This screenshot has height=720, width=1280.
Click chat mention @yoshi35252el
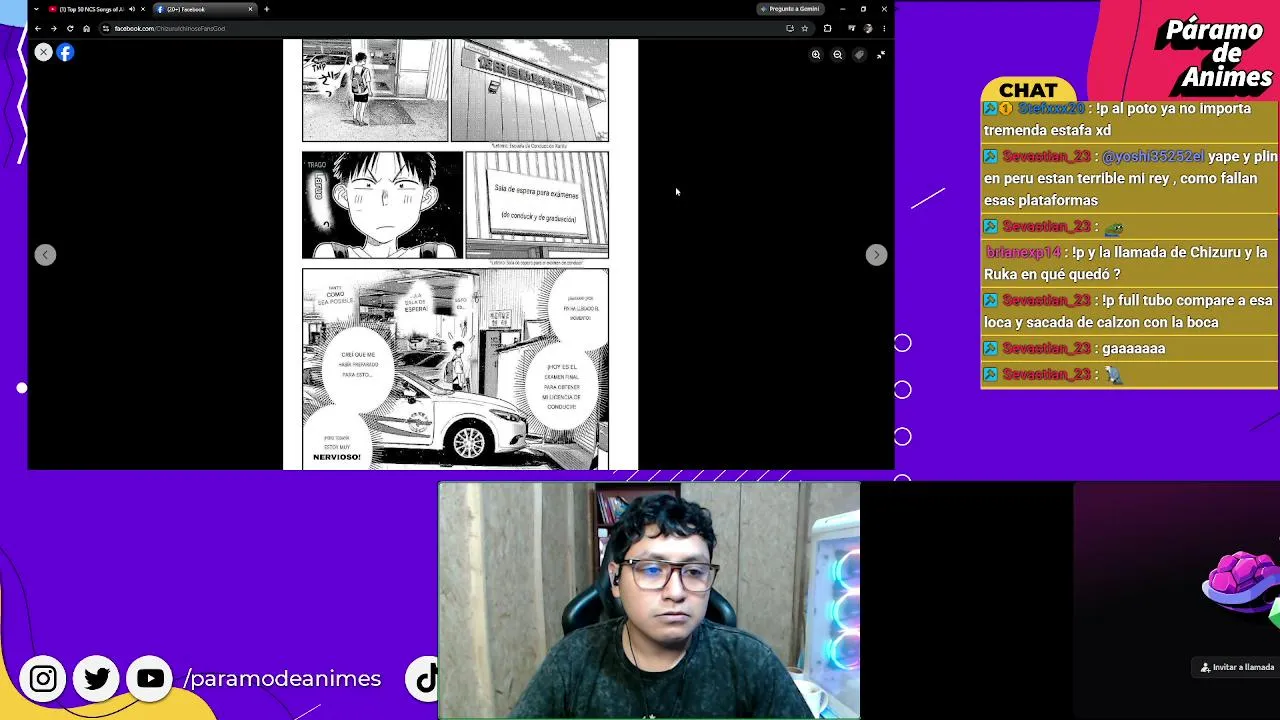point(1153,157)
